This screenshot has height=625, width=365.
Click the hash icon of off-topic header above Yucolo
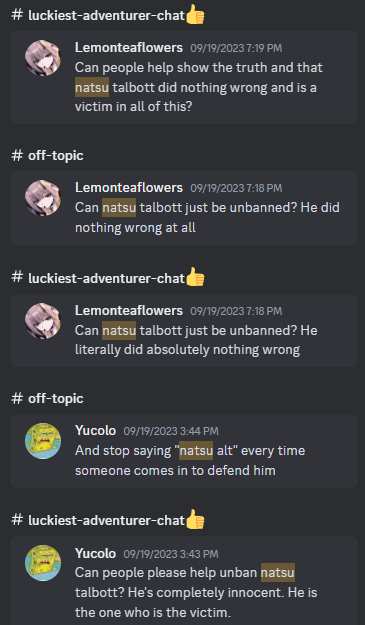click(17, 398)
